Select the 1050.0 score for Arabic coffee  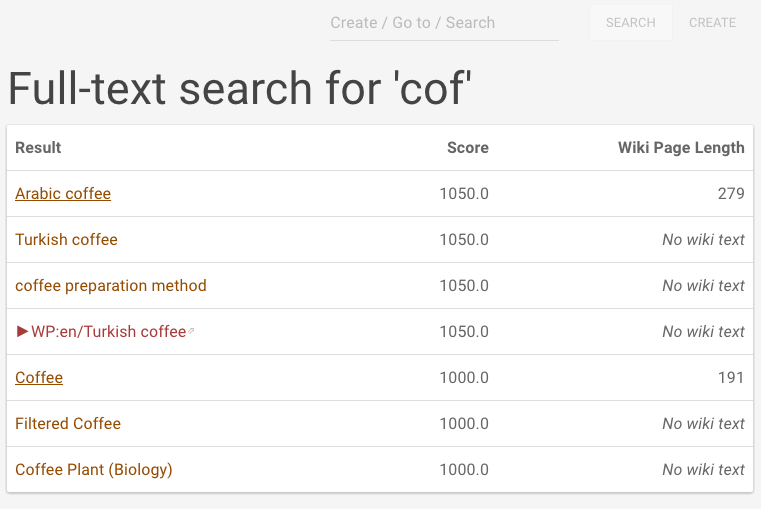pos(464,194)
